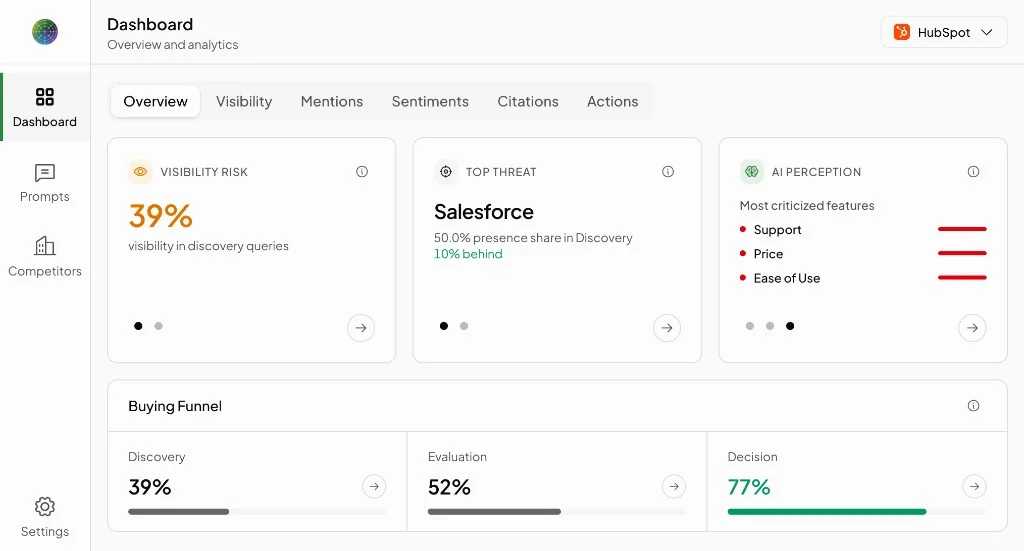Image resolution: width=1024 pixels, height=551 pixels.
Task: Select first slide dot in Top Threat
Action: 443,326
